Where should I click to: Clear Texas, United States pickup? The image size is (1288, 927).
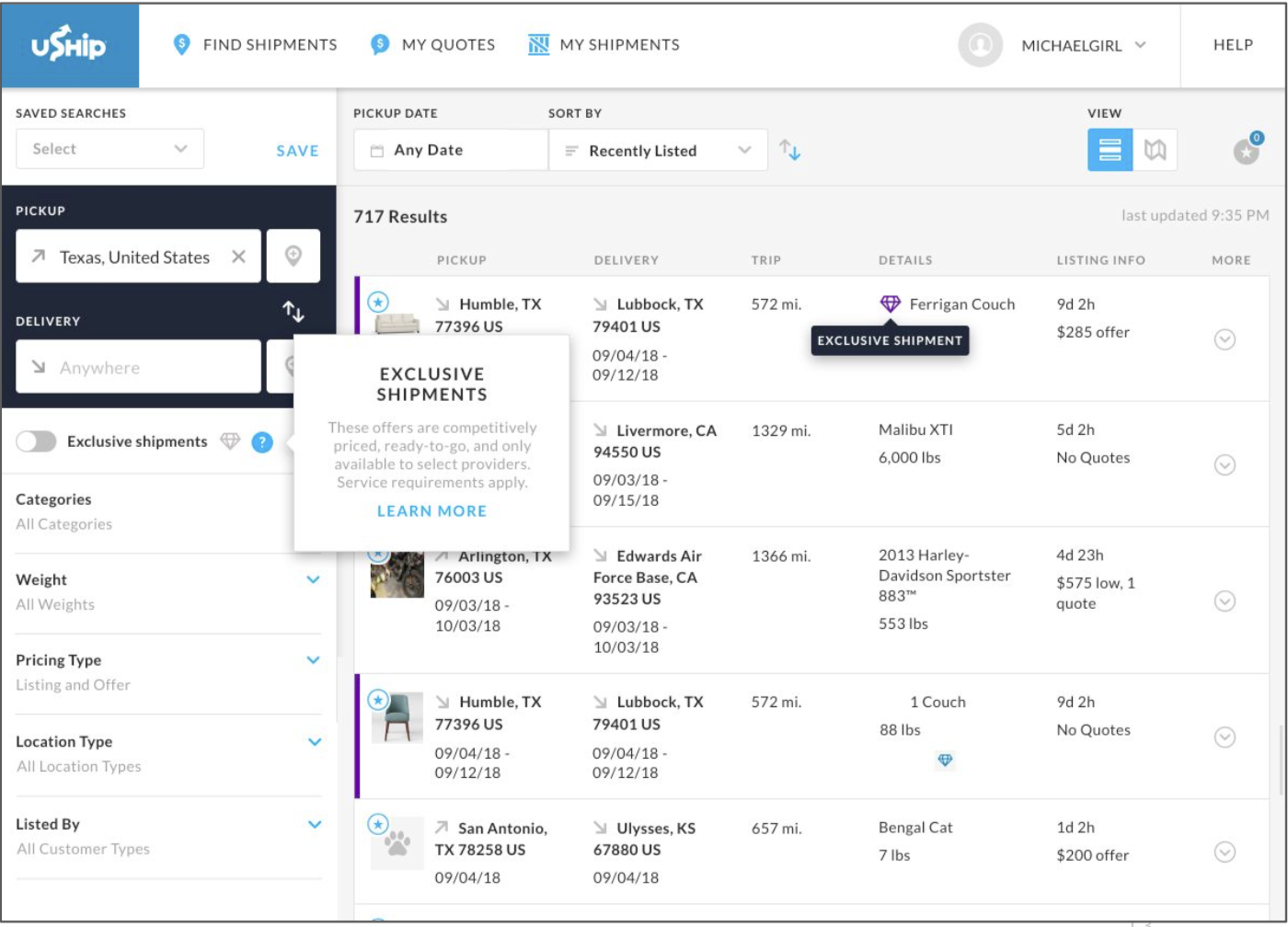(x=238, y=257)
